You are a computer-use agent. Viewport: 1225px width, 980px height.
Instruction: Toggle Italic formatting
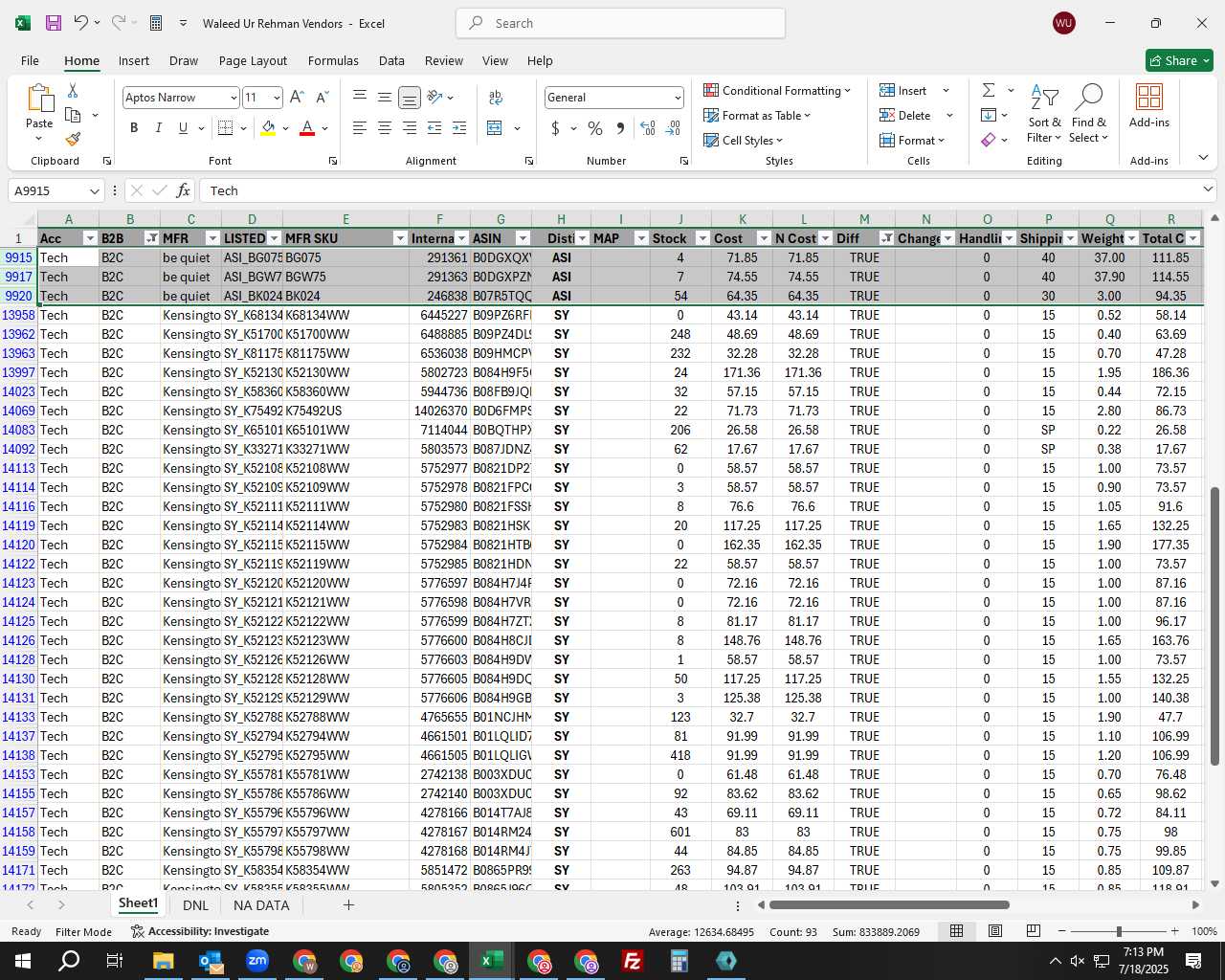coord(158,127)
